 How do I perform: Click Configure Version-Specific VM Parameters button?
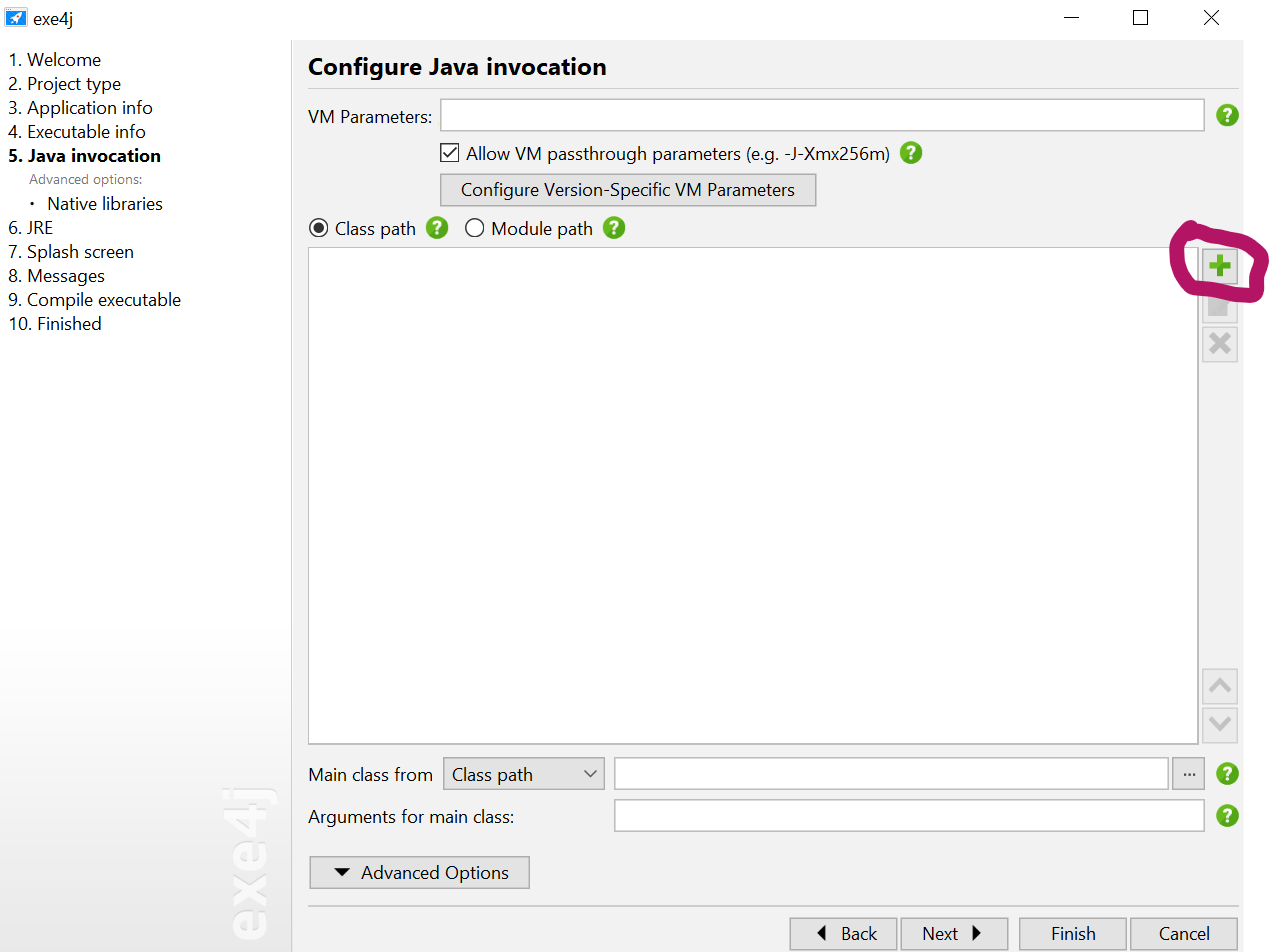[x=628, y=190]
